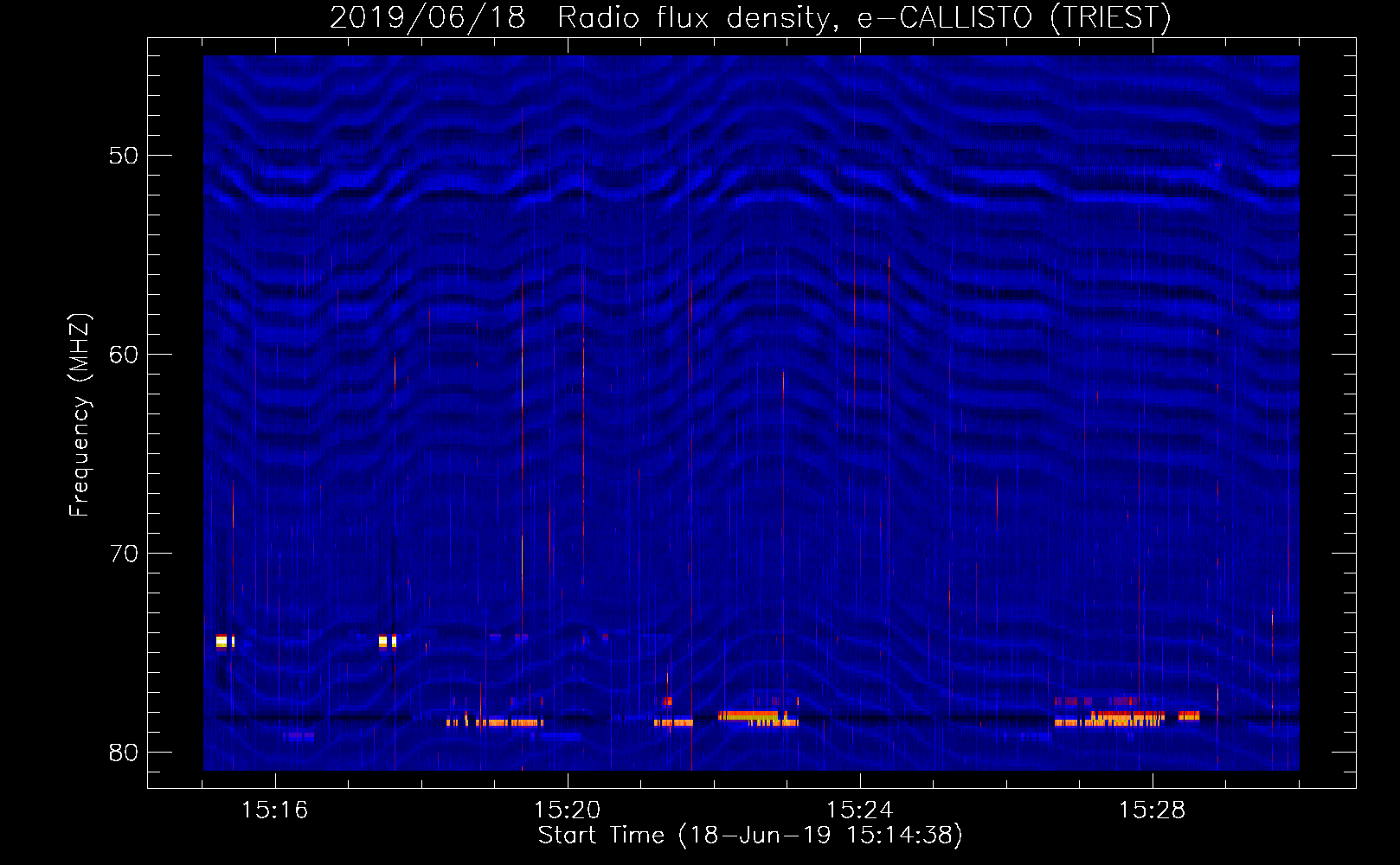Click the 15:24 time tick label
Viewport: 1400px width, 865px height.
(859, 811)
